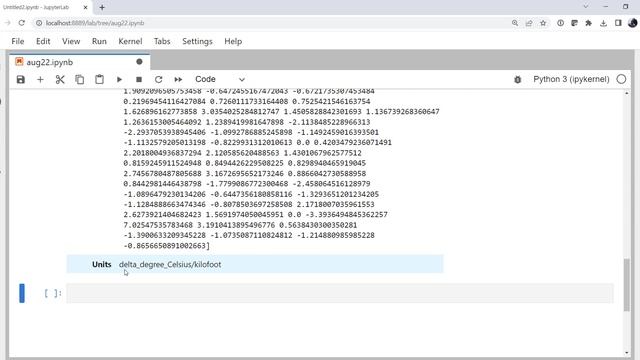This screenshot has height=360, width=640.
Task: Open browser zoom magnifier icon
Action: click(x=515, y=23)
